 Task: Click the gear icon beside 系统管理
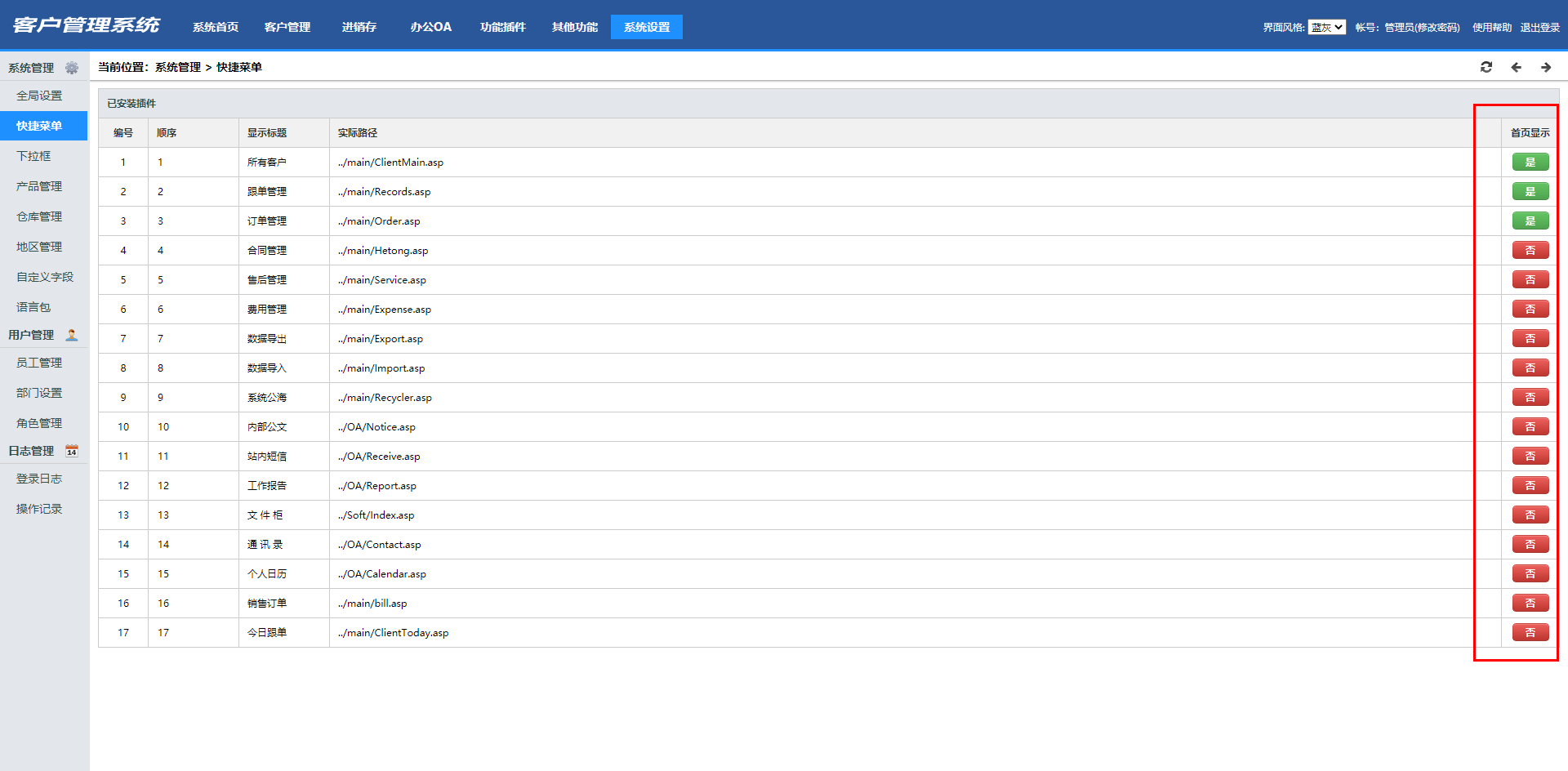72,68
